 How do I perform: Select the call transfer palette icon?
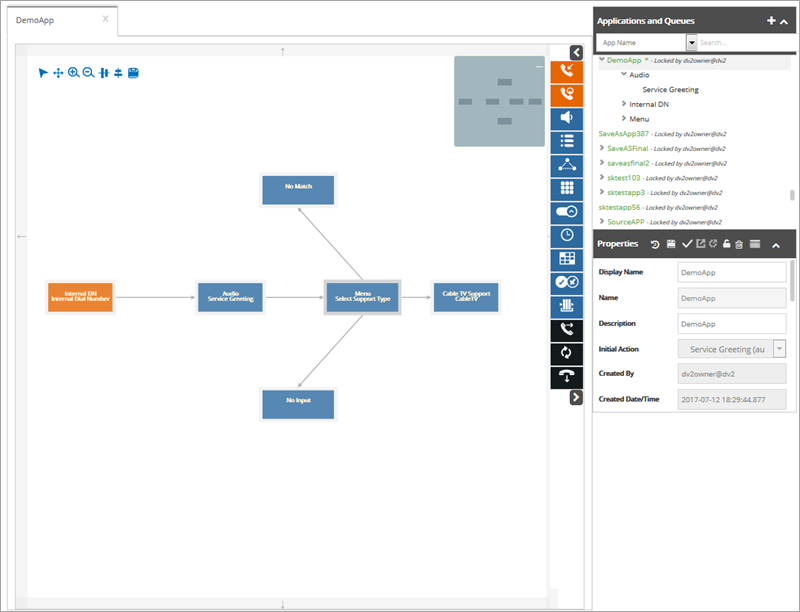566,329
